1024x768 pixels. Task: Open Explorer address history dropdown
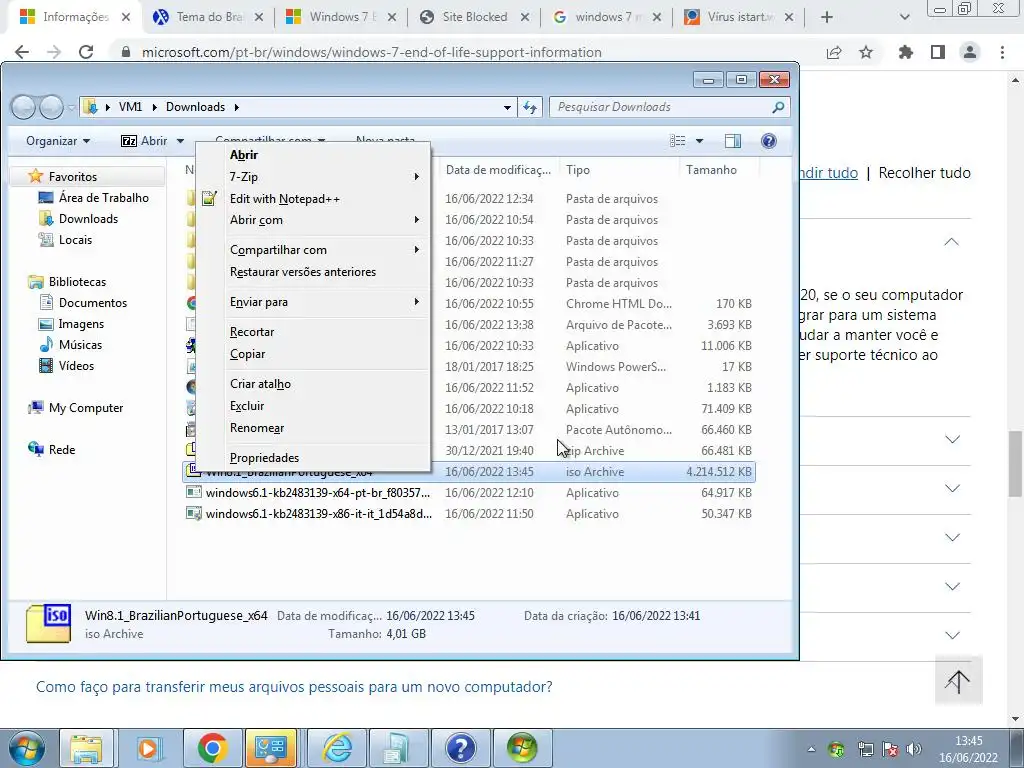[507, 107]
